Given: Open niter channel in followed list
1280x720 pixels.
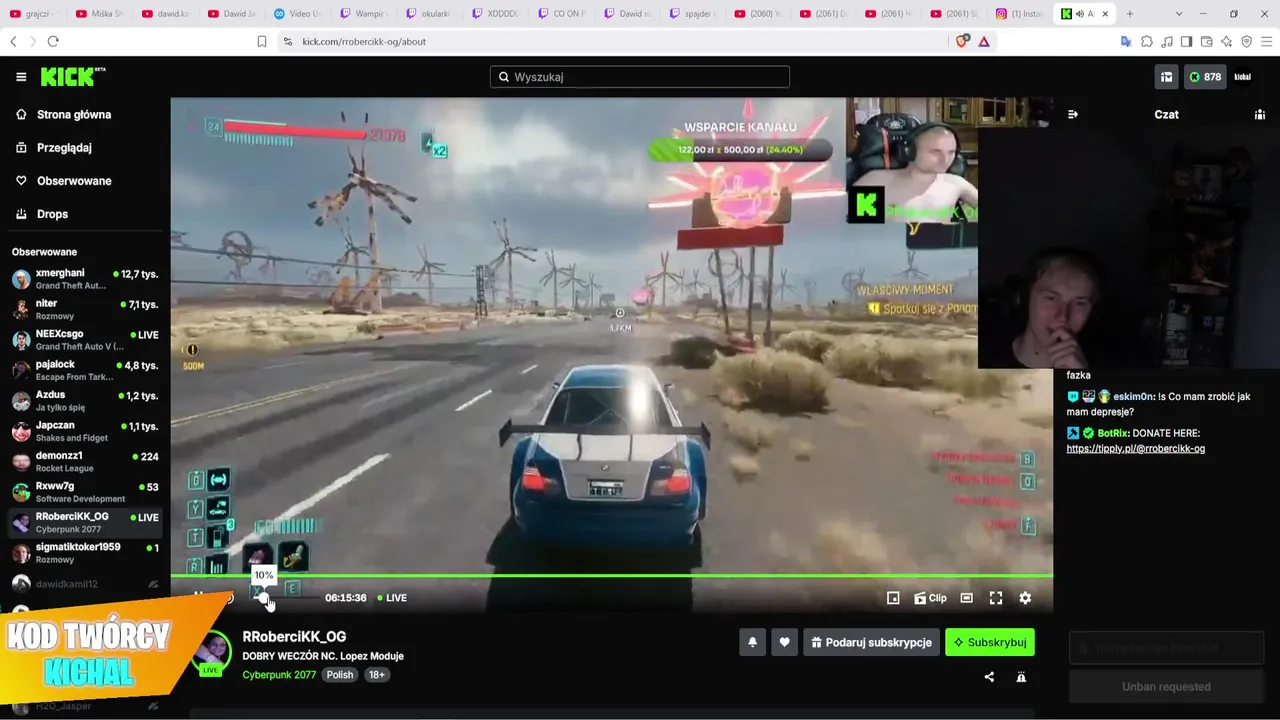Looking at the screenshot, I should 85,310.
